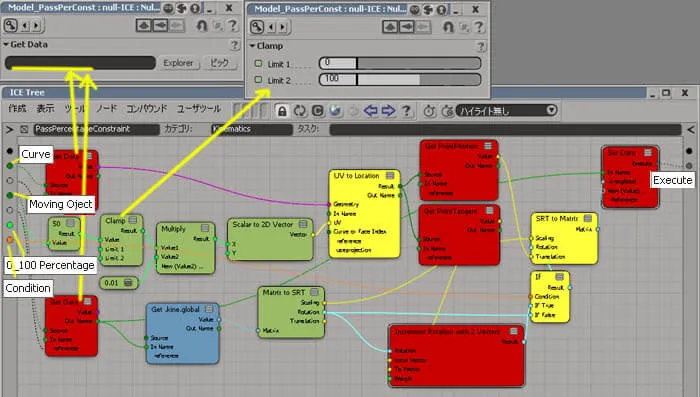Toggle the Limit 1 animation checkbox
Viewport: 700px width, 397px height.
pos(258,63)
